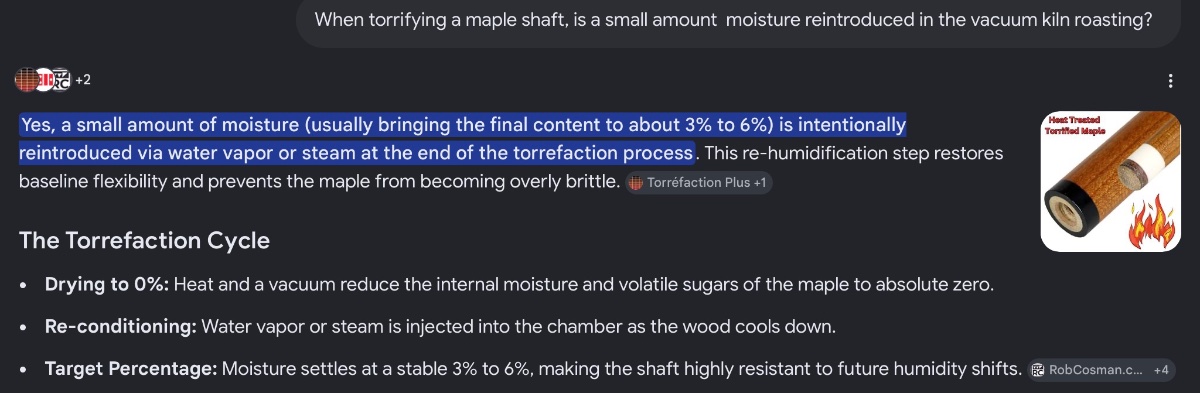Click the favicon inside Torréfaction Plus chip
Screen dimensions: 1200x393
637,183
